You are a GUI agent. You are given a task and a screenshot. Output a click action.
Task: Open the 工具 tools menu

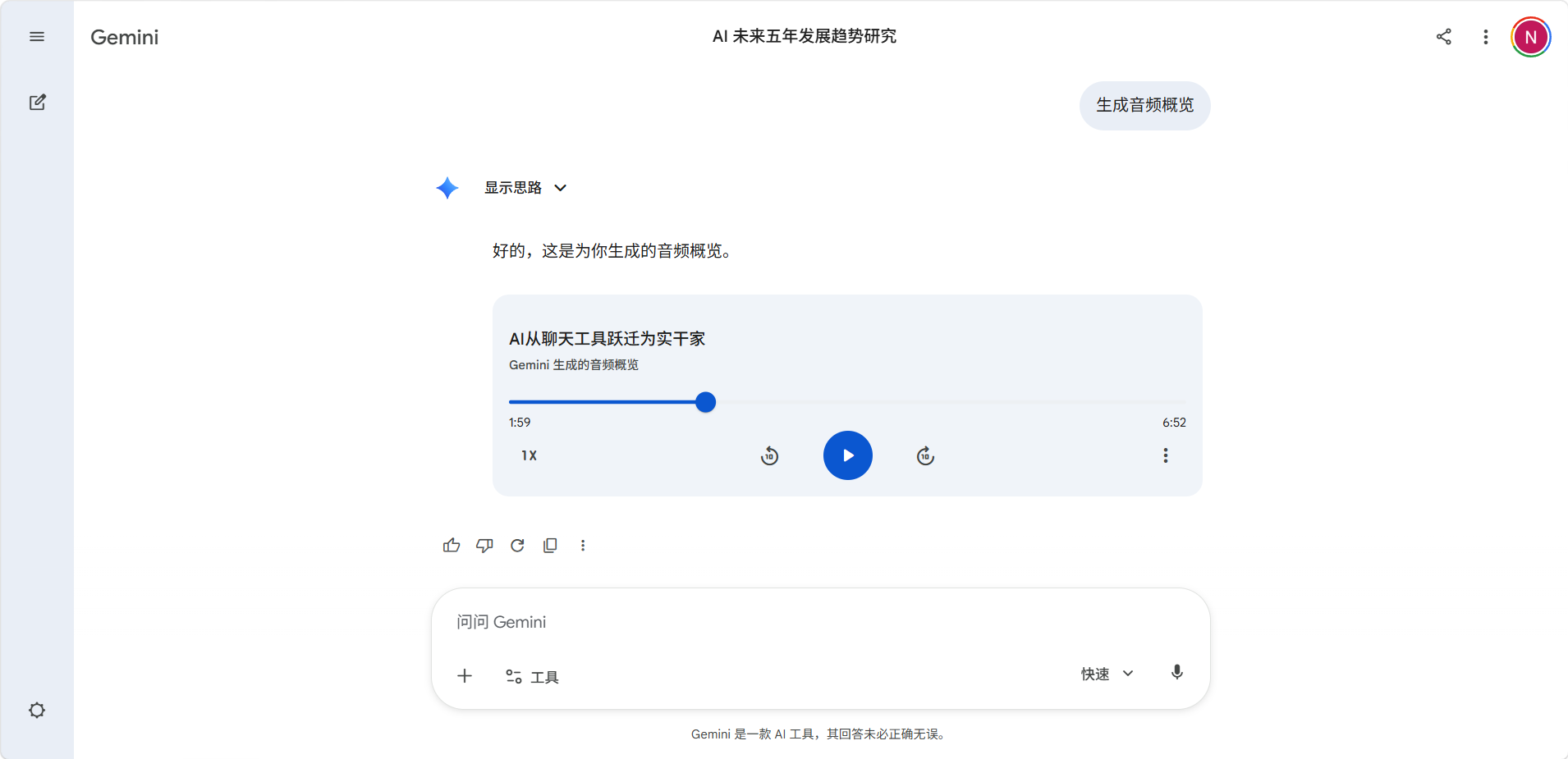click(x=532, y=676)
